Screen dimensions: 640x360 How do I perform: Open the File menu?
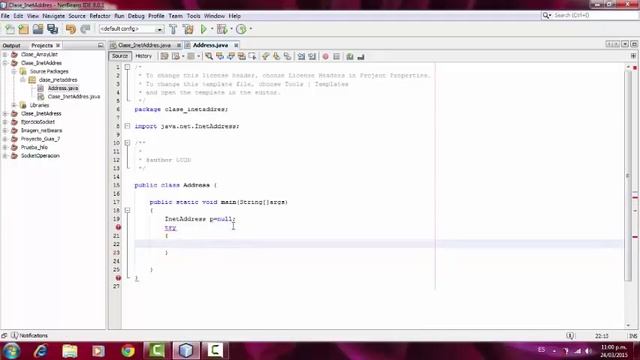[x=5, y=16]
